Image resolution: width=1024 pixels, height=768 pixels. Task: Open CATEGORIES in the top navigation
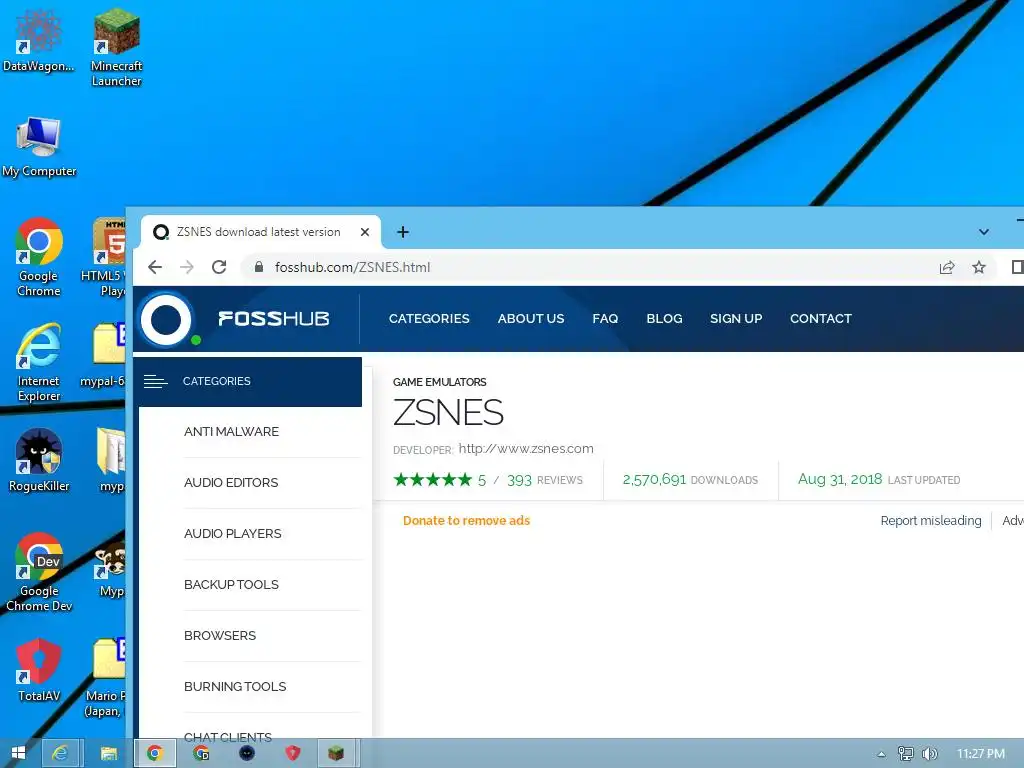click(x=429, y=319)
